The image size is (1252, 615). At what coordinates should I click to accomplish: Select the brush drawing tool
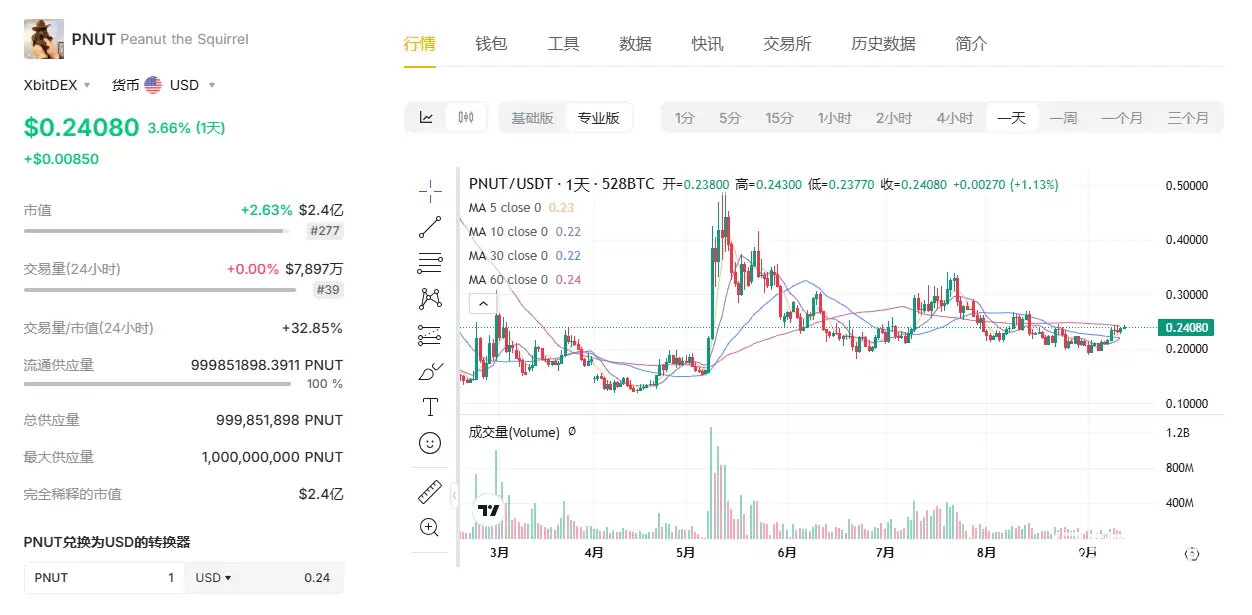[430, 372]
